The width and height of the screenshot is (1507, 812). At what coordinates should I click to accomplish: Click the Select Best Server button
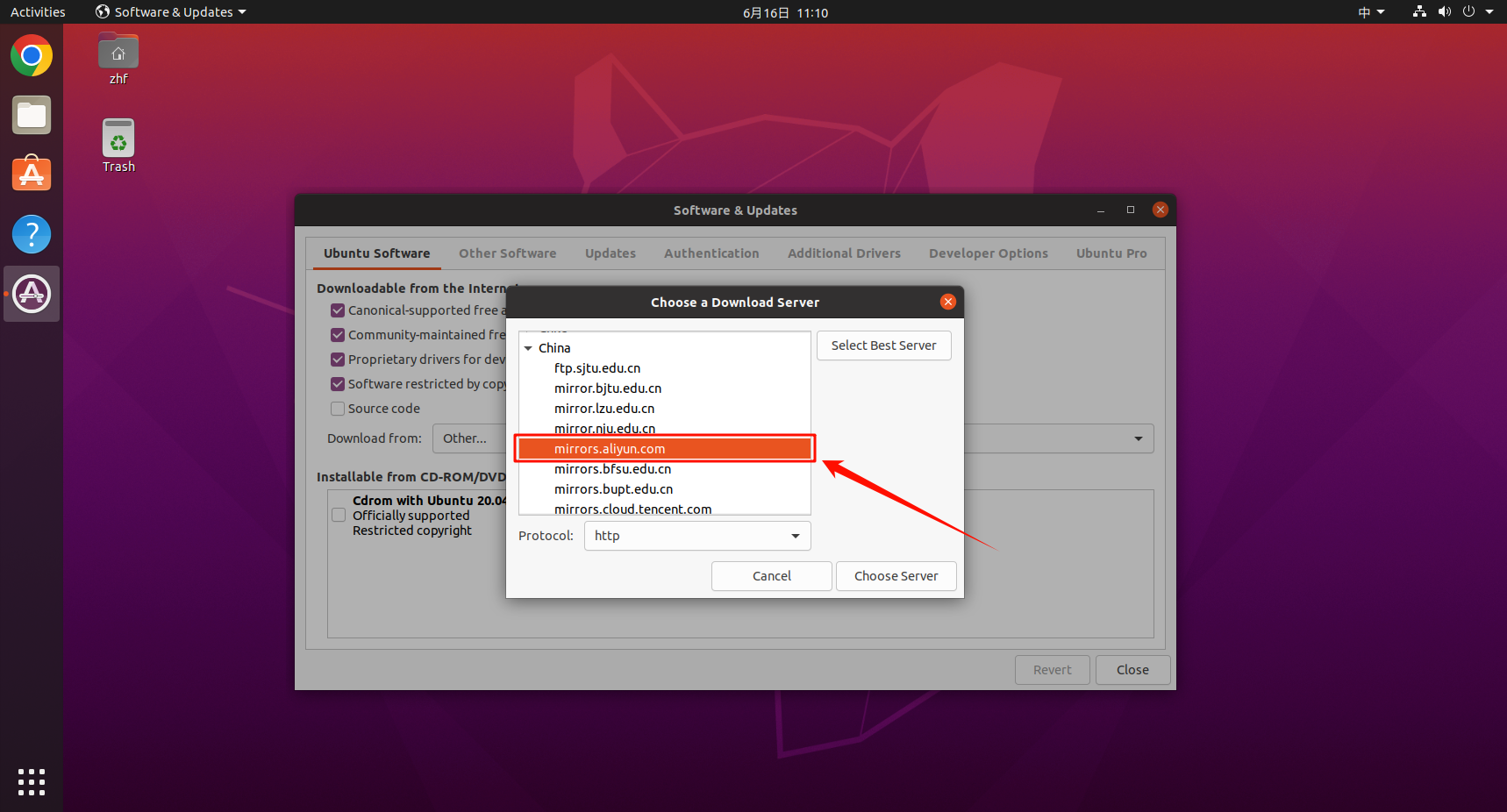[x=883, y=345]
